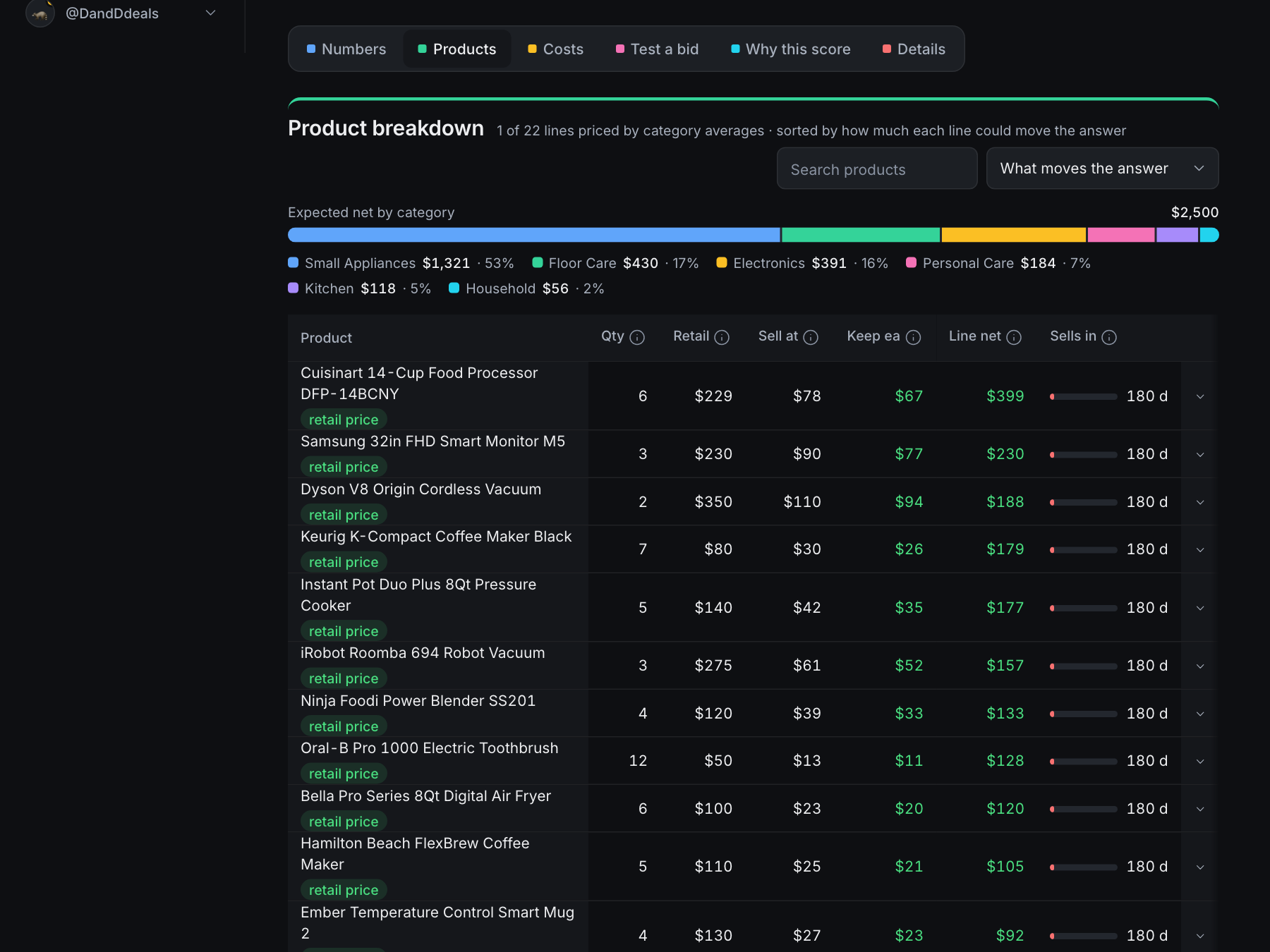The width and height of the screenshot is (1270, 952).
Task: Click the Roomba 694 retail price badge
Action: point(344,678)
